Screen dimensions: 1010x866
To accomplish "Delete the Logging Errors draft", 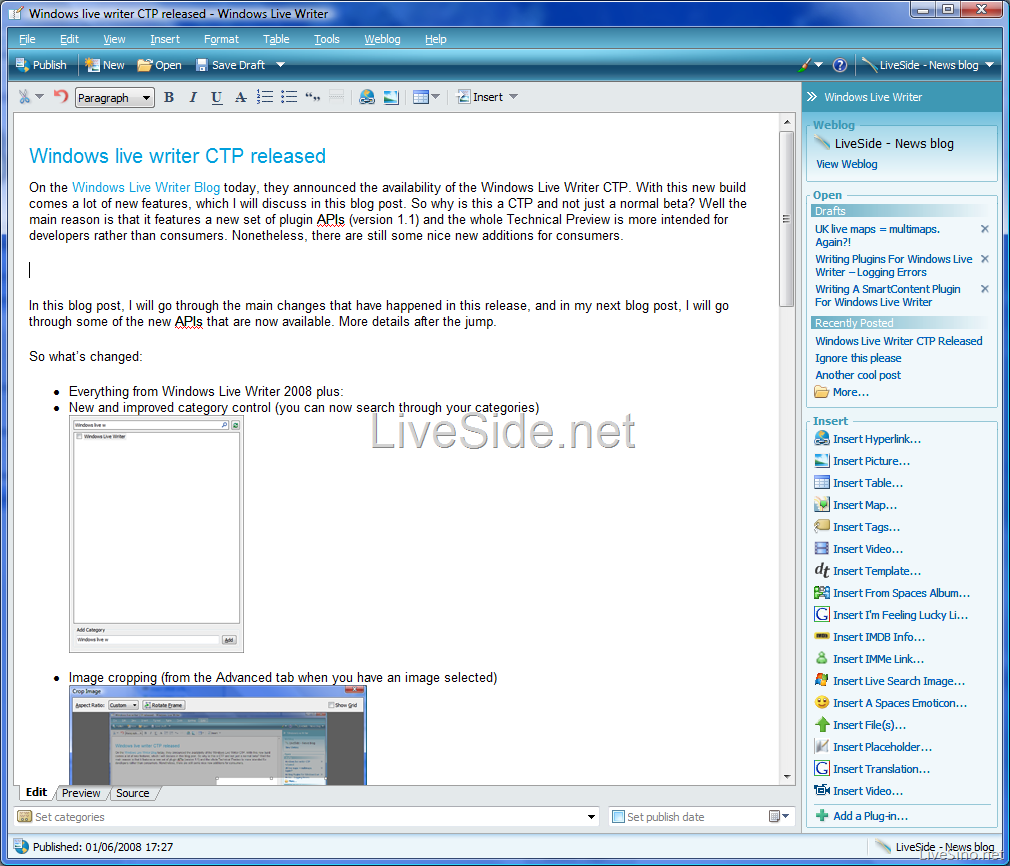I will (984, 259).
